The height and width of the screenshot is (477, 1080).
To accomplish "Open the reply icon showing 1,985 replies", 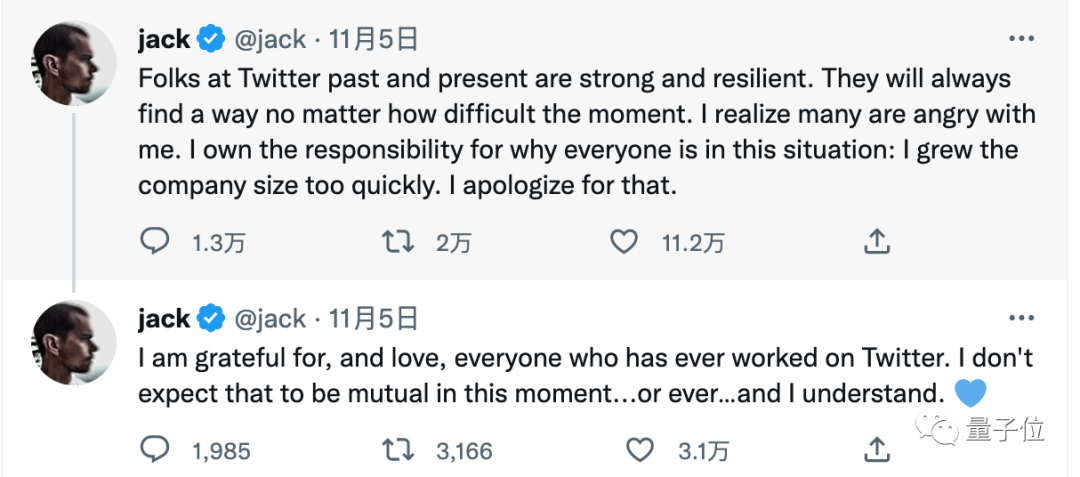I will point(155,450).
